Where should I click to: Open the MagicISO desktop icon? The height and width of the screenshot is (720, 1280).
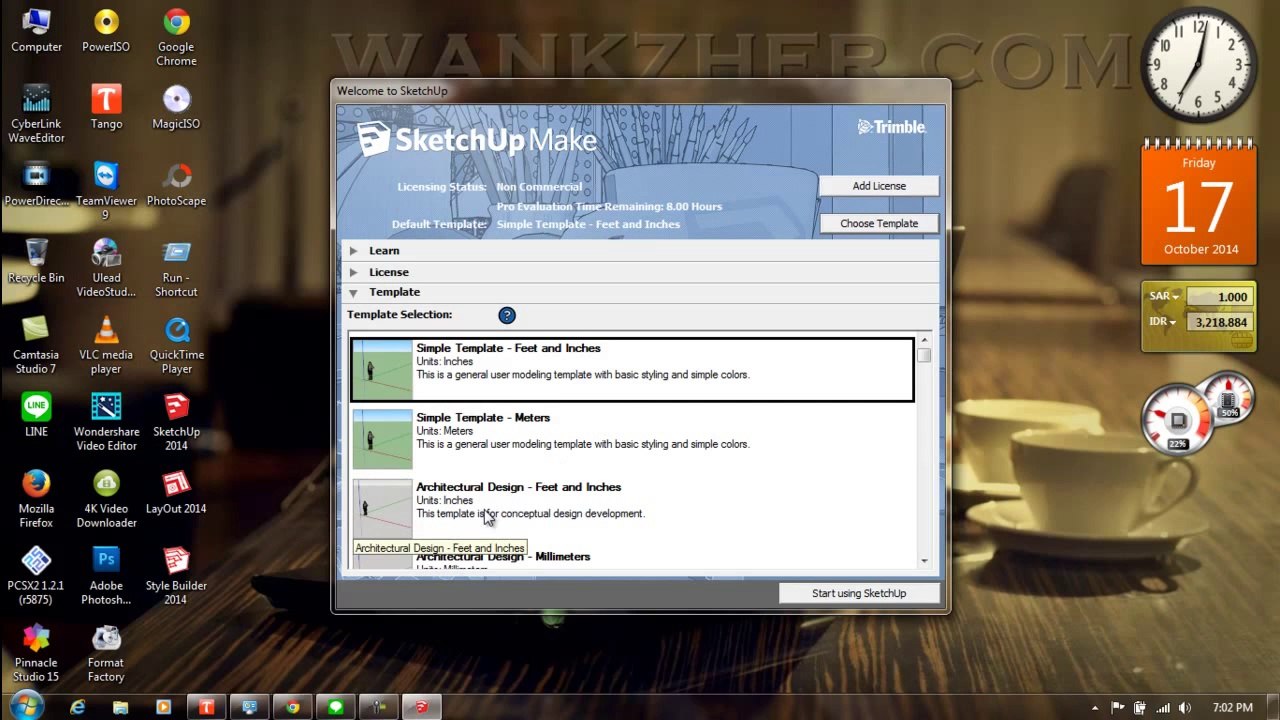[176, 108]
